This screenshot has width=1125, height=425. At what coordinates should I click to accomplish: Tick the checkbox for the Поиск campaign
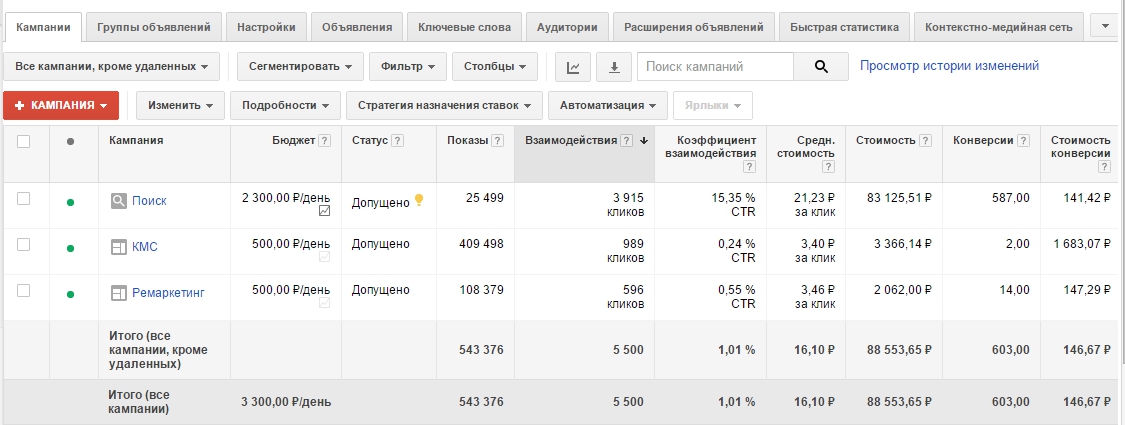(x=24, y=200)
